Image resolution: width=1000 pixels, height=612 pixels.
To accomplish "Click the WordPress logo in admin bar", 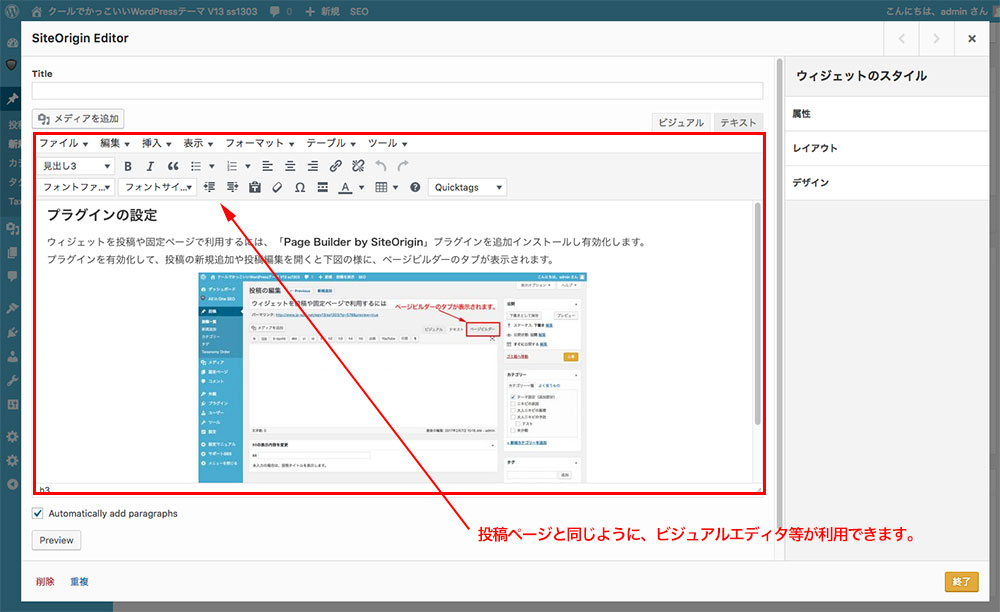I will coord(12,11).
